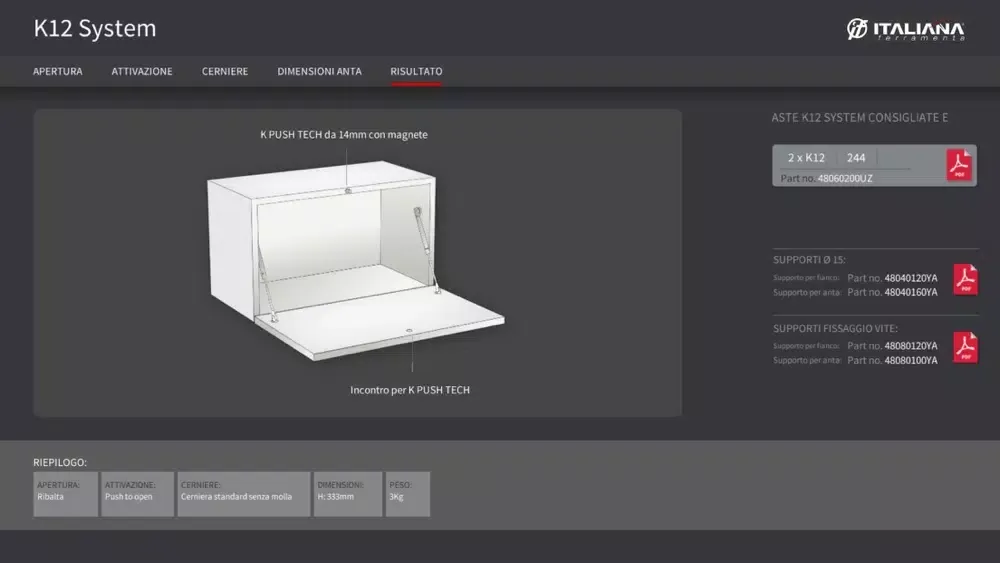
Task: Go to the Dimensioni Anta tab
Action: 319,71
